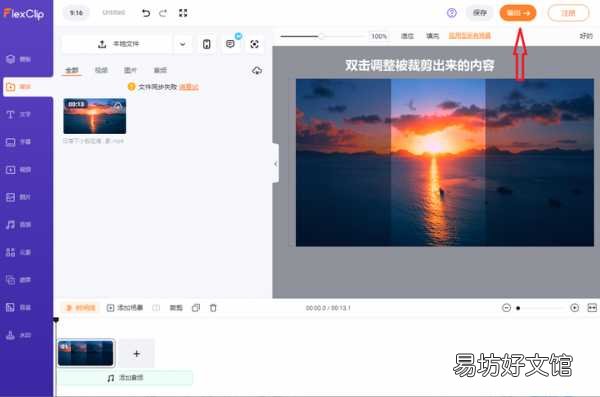Screen dimensions: 600x397
Task: Zoom out the timeline with minus icon
Action: (506, 308)
